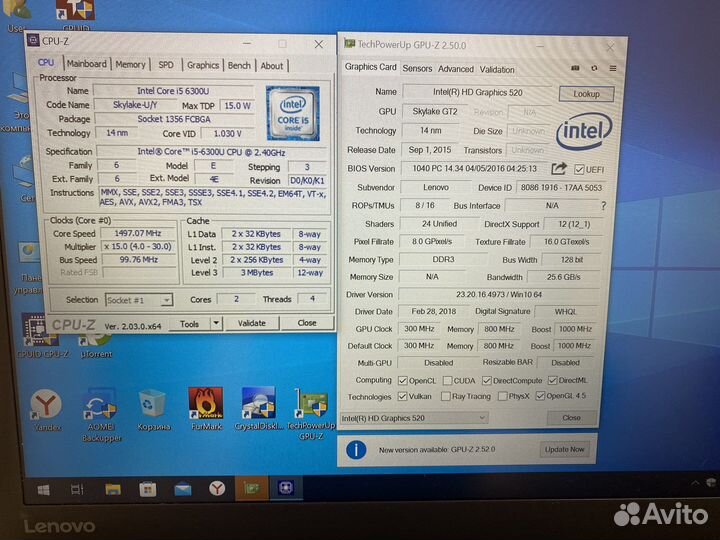Click the Lookup button in GPU-Z

click(x=586, y=94)
